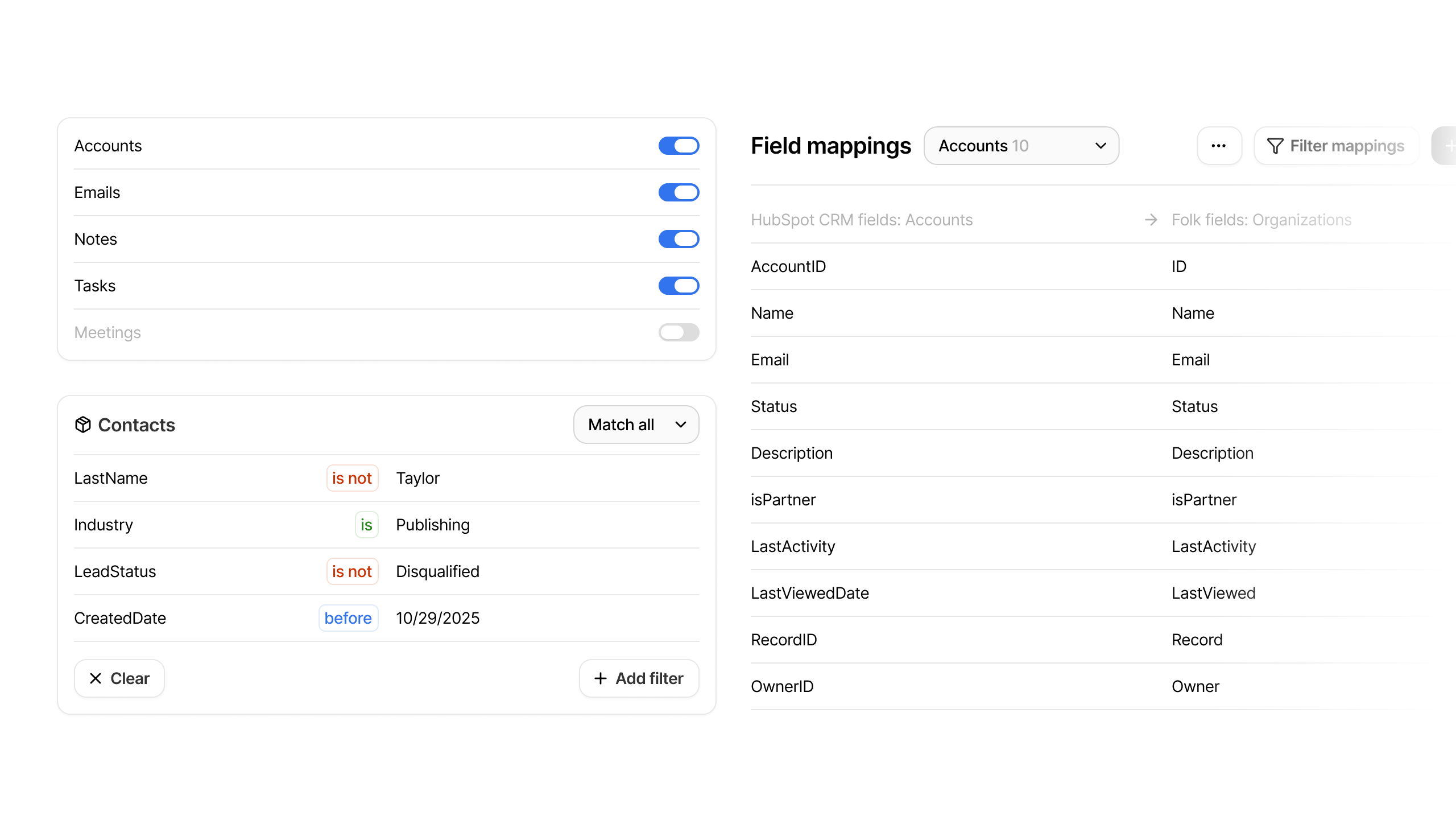Viewport: 1456px width, 832px height.
Task: Click the 'is' operator for Industry
Action: pyautogui.click(x=366, y=525)
